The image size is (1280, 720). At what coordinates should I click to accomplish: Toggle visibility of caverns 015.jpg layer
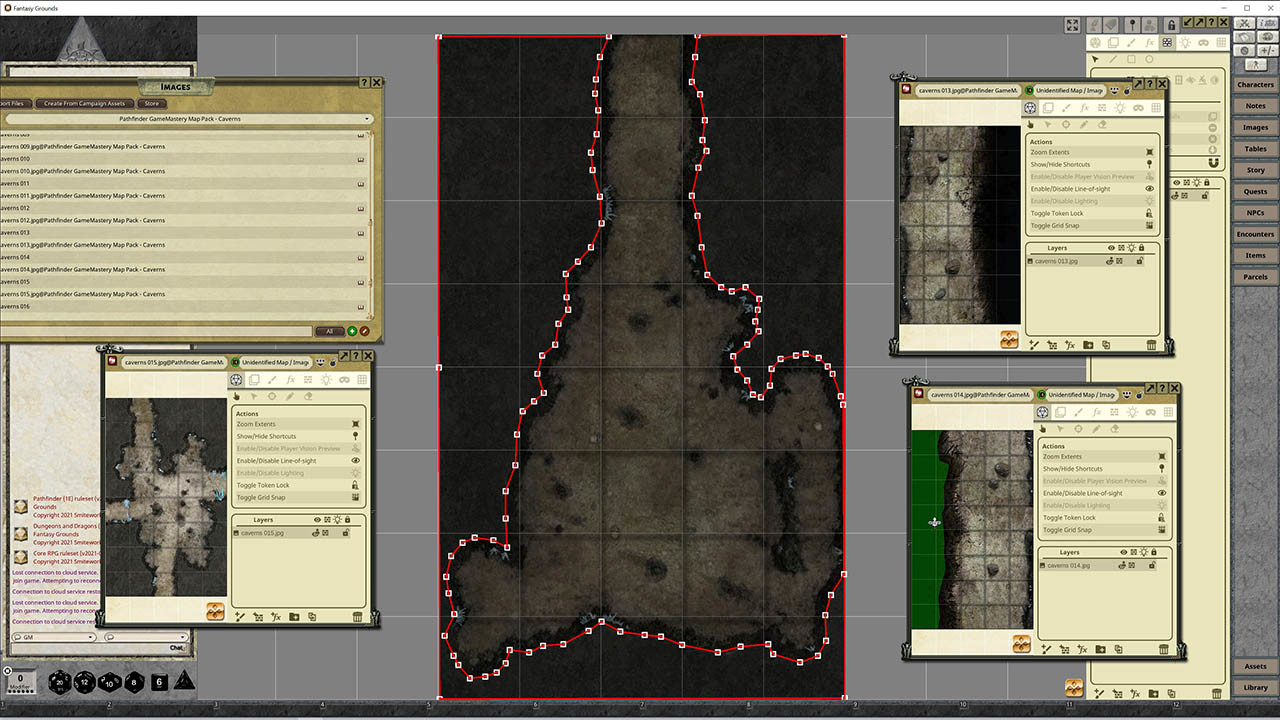(x=318, y=533)
